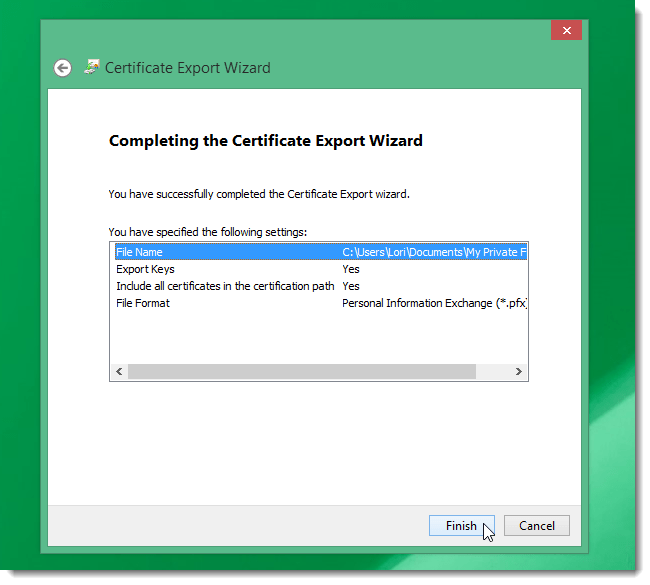Select the File Format row

321,303
